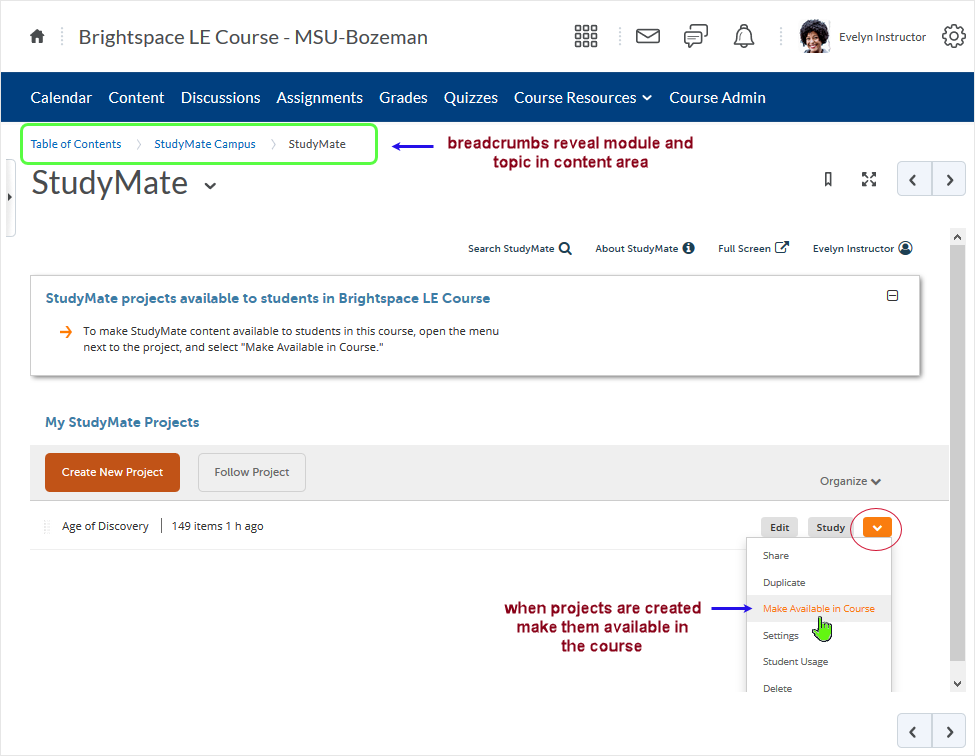This screenshot has width=975, height=756.
Task: Open Content in navbar
Action: point(136,98)
